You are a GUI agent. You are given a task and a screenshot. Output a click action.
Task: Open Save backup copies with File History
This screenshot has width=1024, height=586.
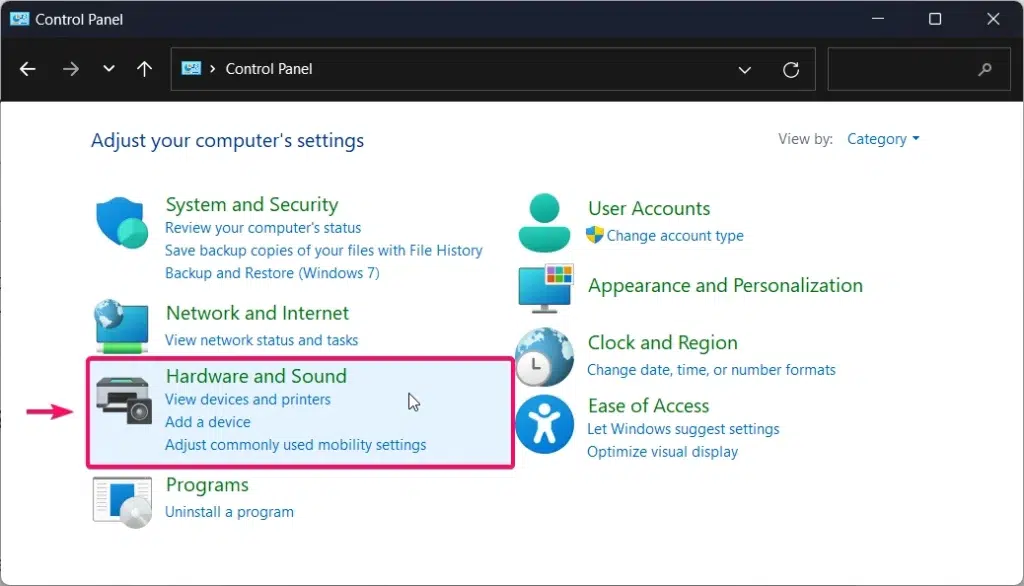click(x=323, y=250)
